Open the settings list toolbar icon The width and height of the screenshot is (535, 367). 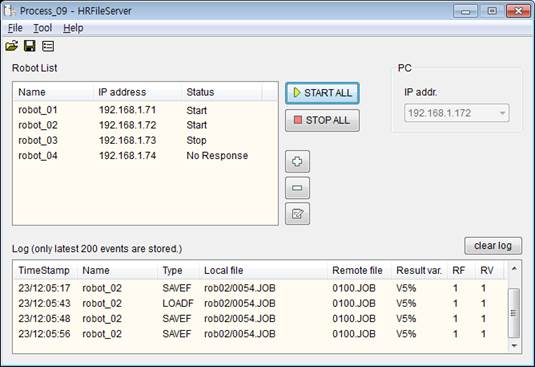click(x=48, y=46)
